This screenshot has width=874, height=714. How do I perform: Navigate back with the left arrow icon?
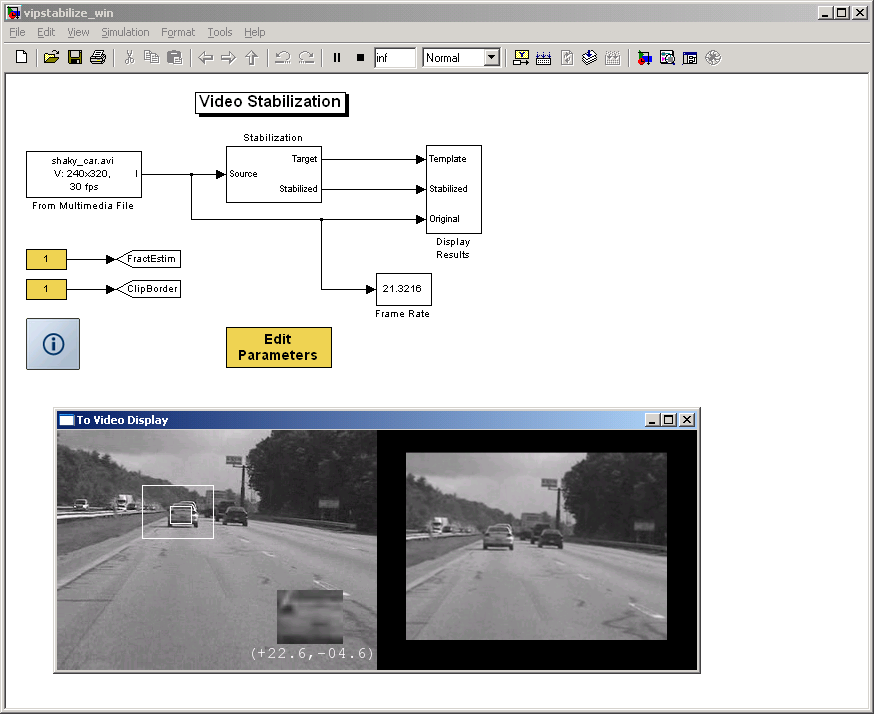[x=206, y=57]
